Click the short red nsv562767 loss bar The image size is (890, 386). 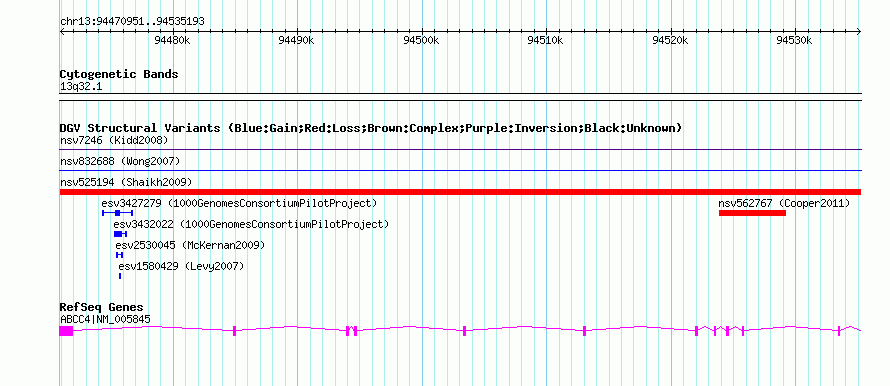pyautogui.click(x=752, y=213)
